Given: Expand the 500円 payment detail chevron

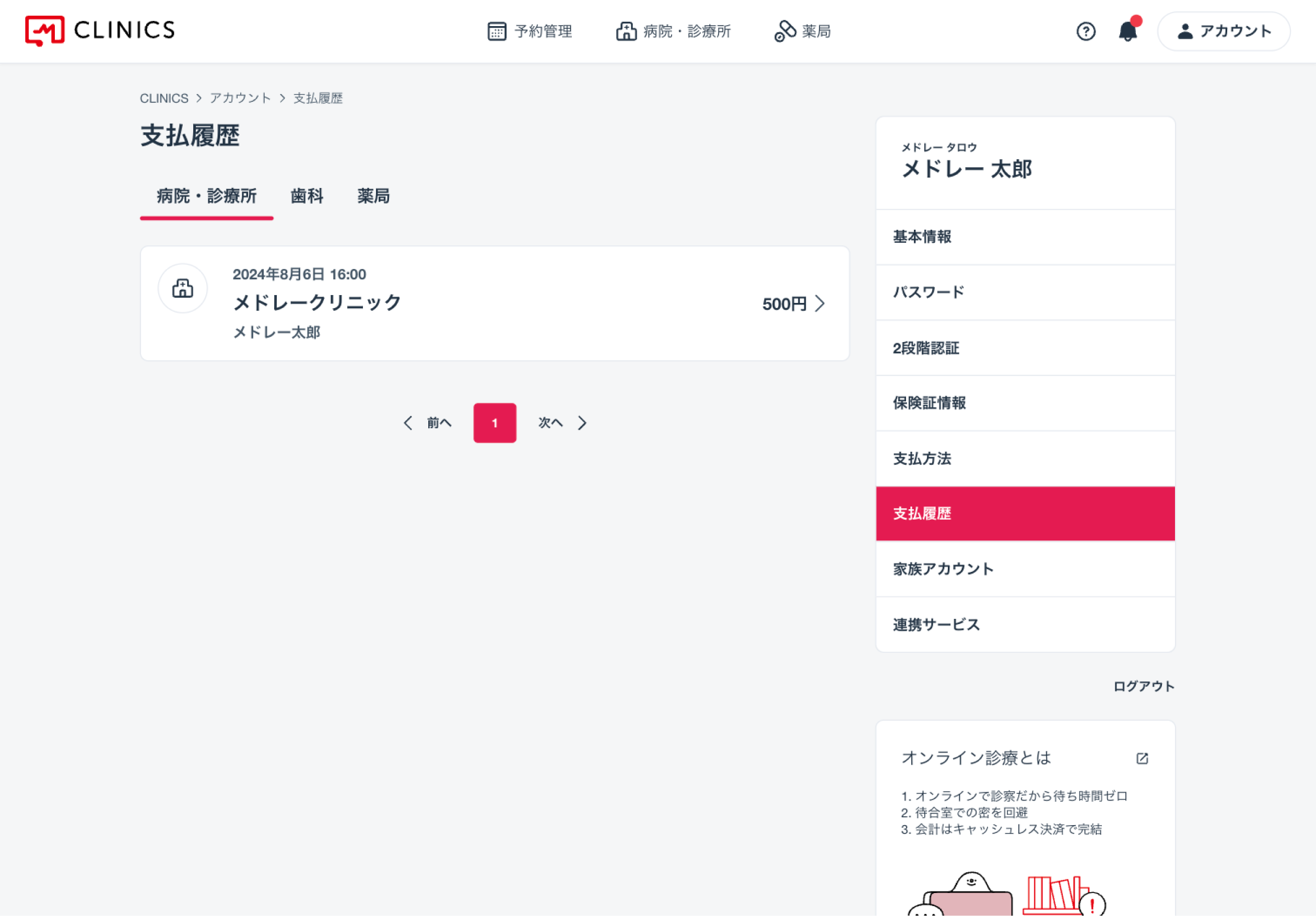Looking at the screenshot, I should pos(820,303).
